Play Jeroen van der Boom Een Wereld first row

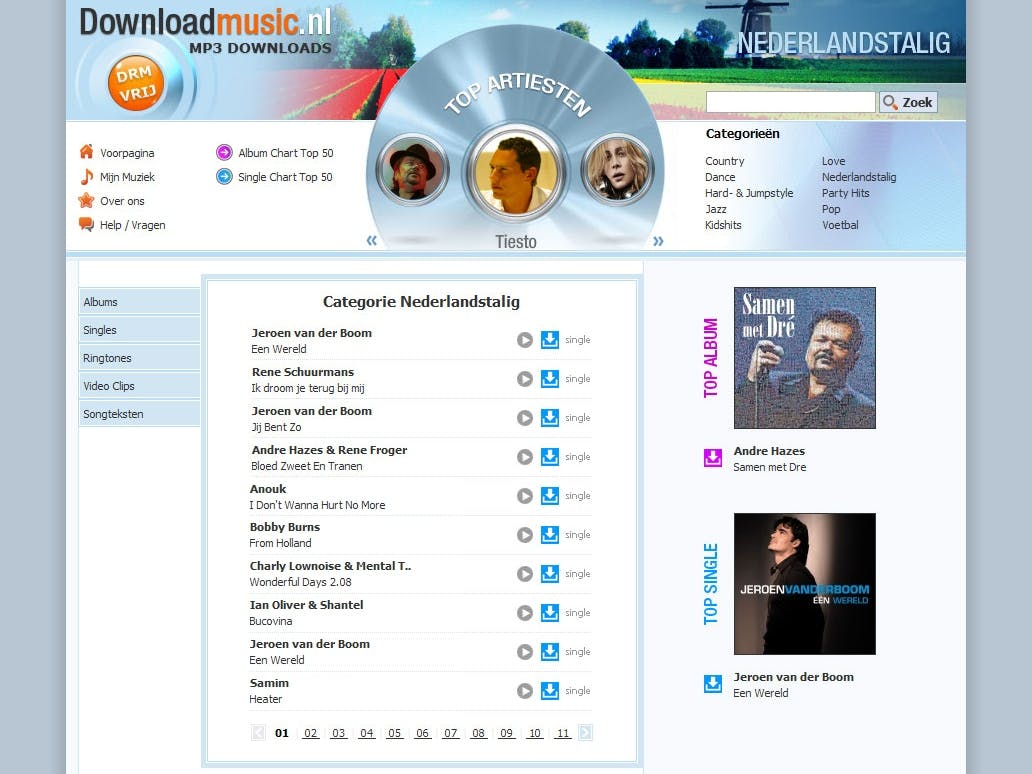(x=525, y=340)
